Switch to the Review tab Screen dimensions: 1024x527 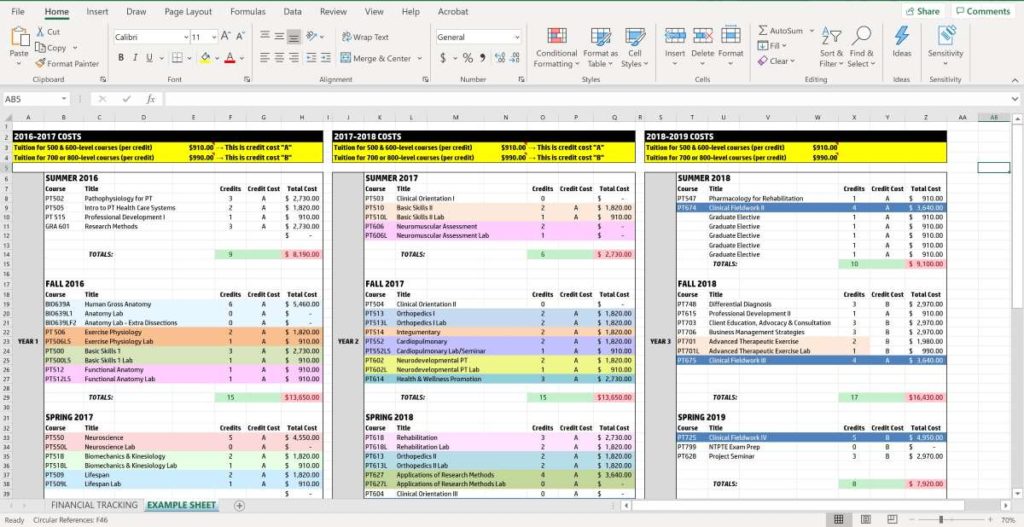click(333, 12)
